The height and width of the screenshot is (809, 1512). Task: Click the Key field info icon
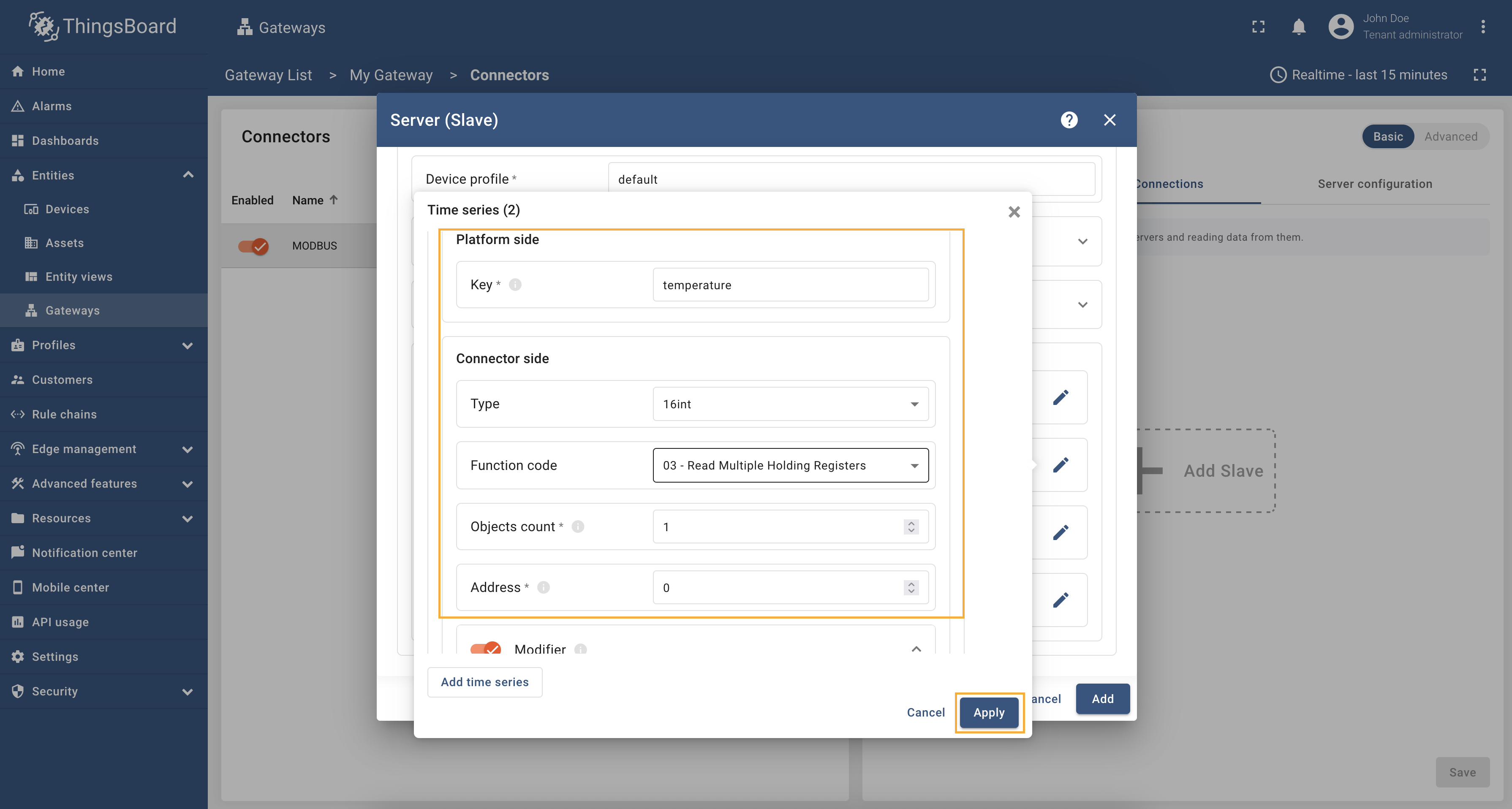(x=515, y=285)
